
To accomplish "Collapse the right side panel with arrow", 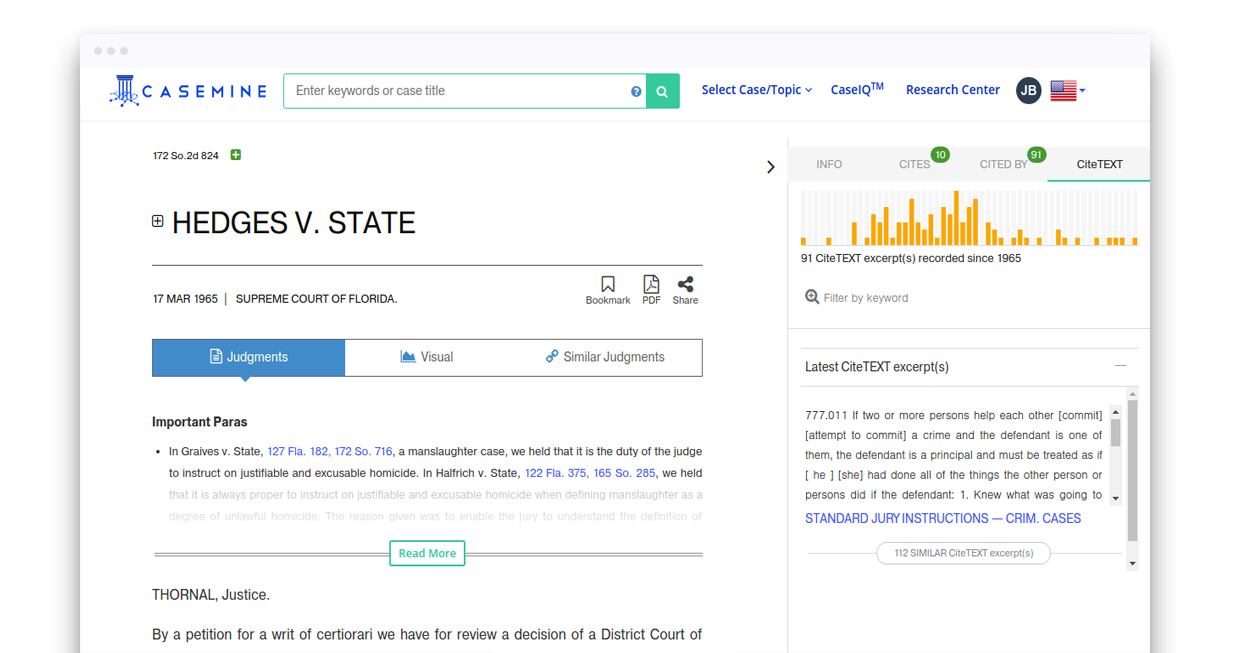I will (x=770, y=167).
